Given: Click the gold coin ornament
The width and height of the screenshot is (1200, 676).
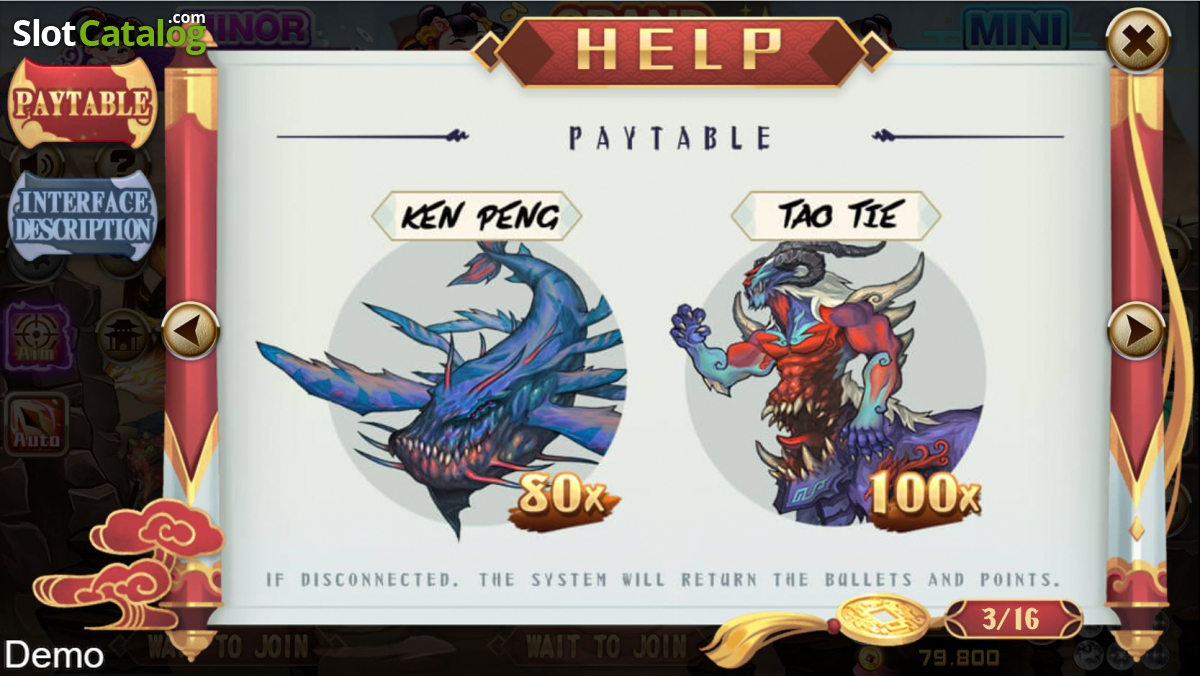Looking at the screenshot, I should tap(884, 619).
